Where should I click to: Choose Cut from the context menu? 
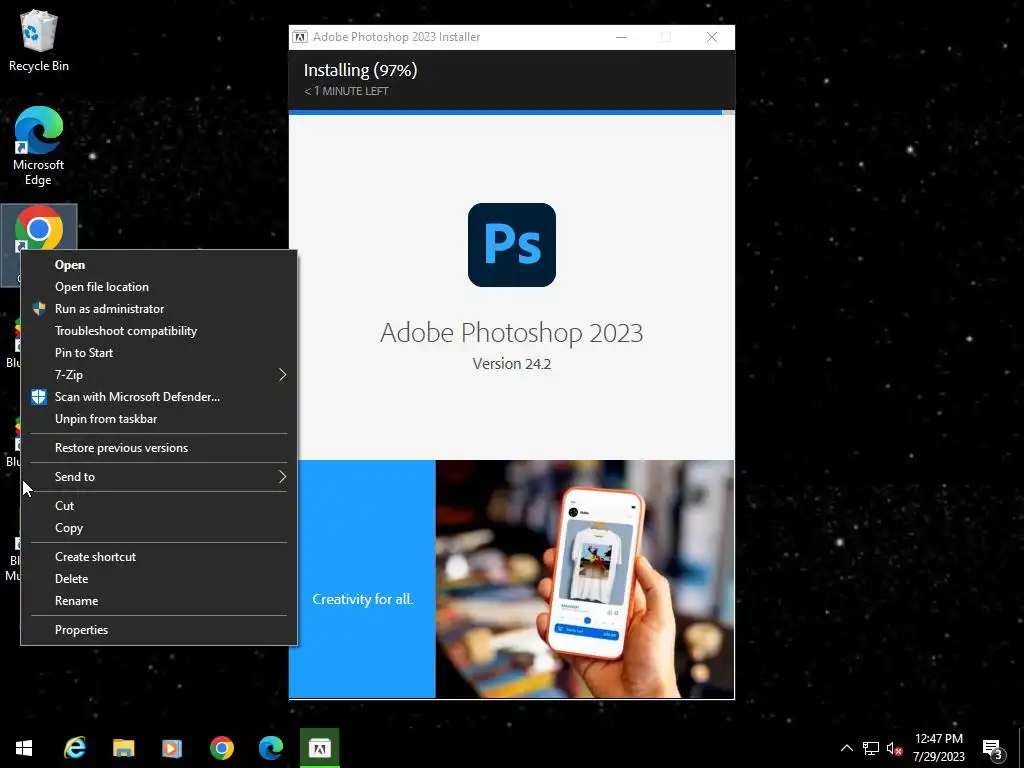click(x=159, y=505)
